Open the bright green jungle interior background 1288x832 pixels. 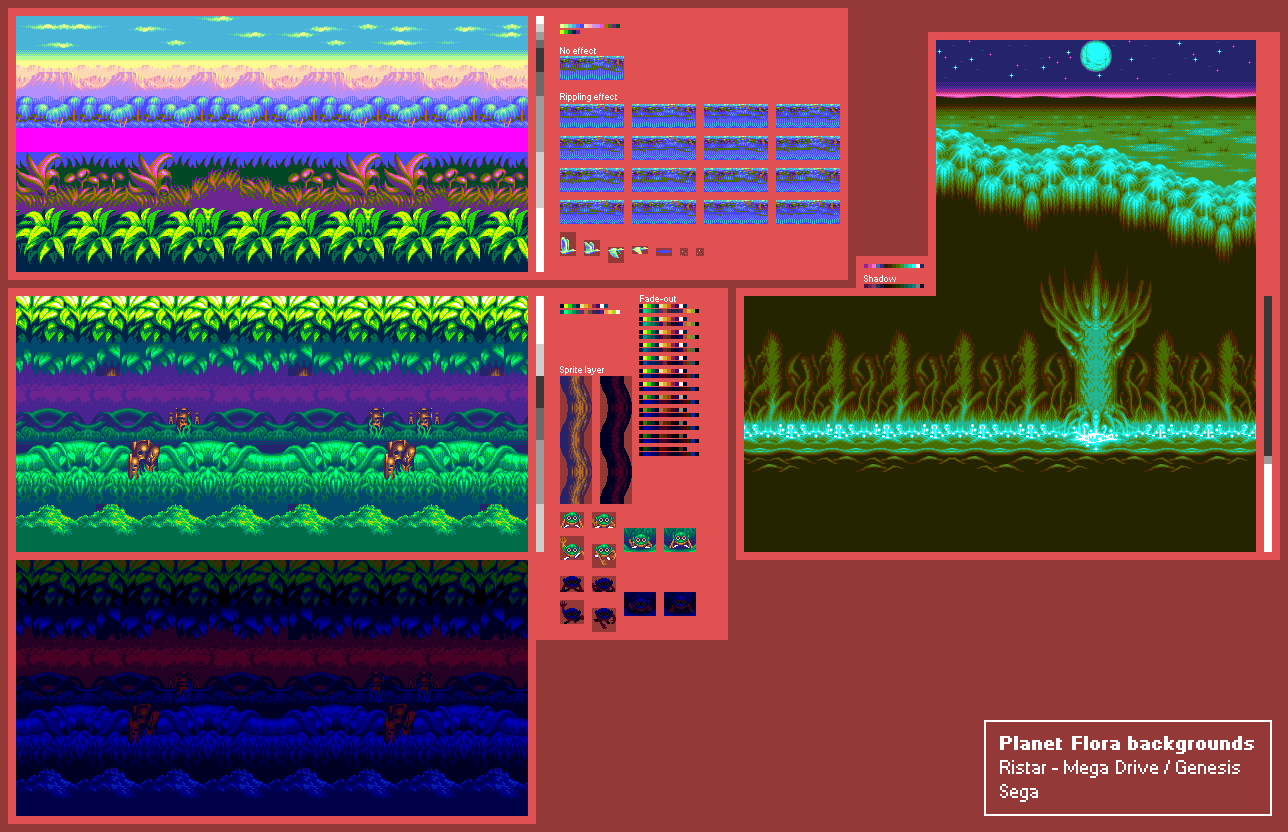point(272,424)
